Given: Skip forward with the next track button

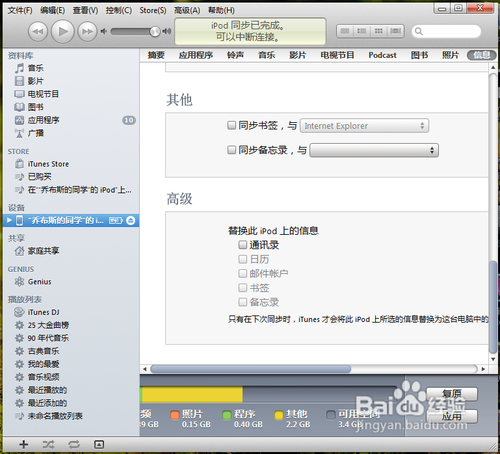Looking at the screenshot, I should [87, 32].
